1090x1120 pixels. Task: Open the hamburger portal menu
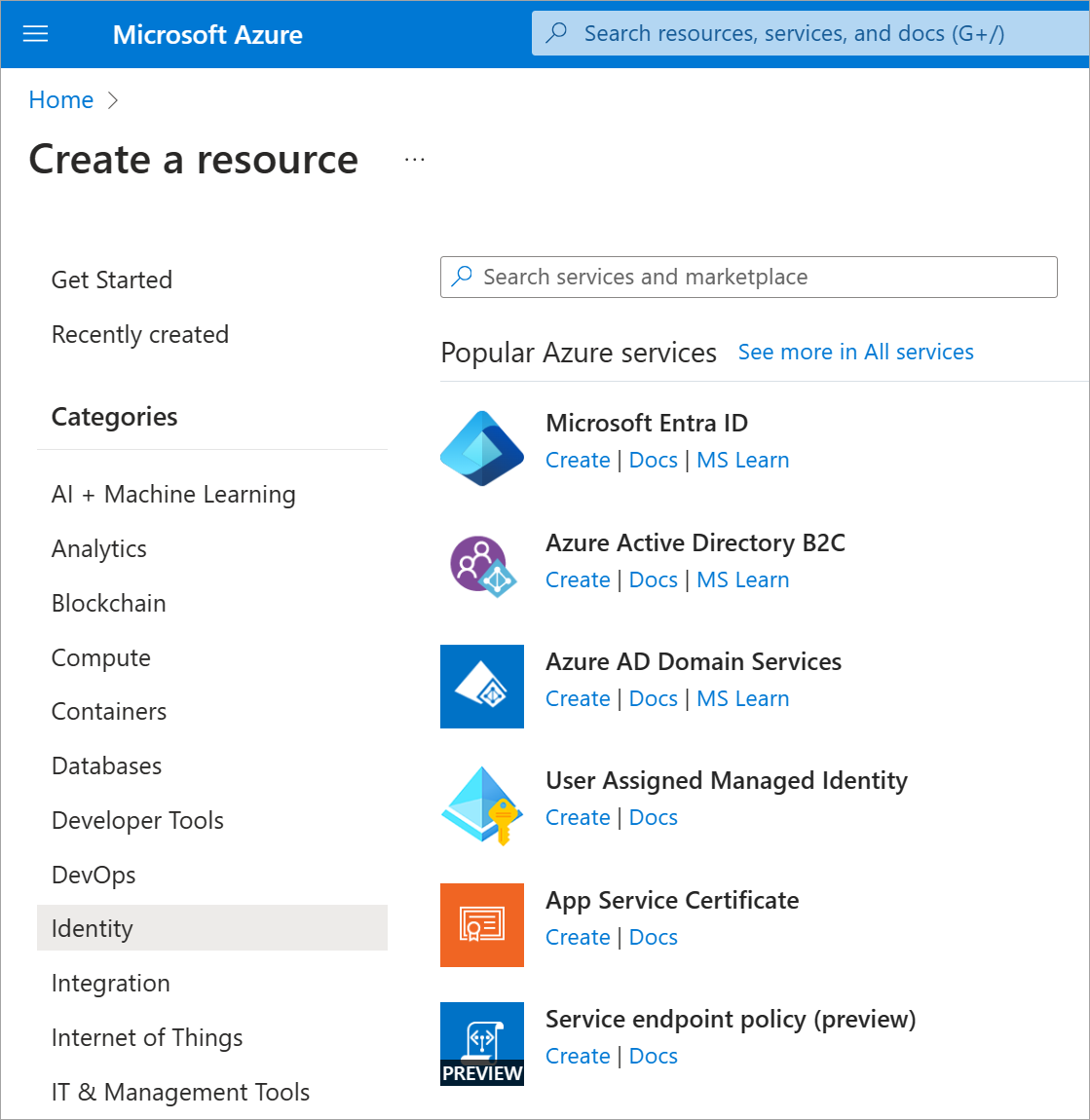point(36,33)
